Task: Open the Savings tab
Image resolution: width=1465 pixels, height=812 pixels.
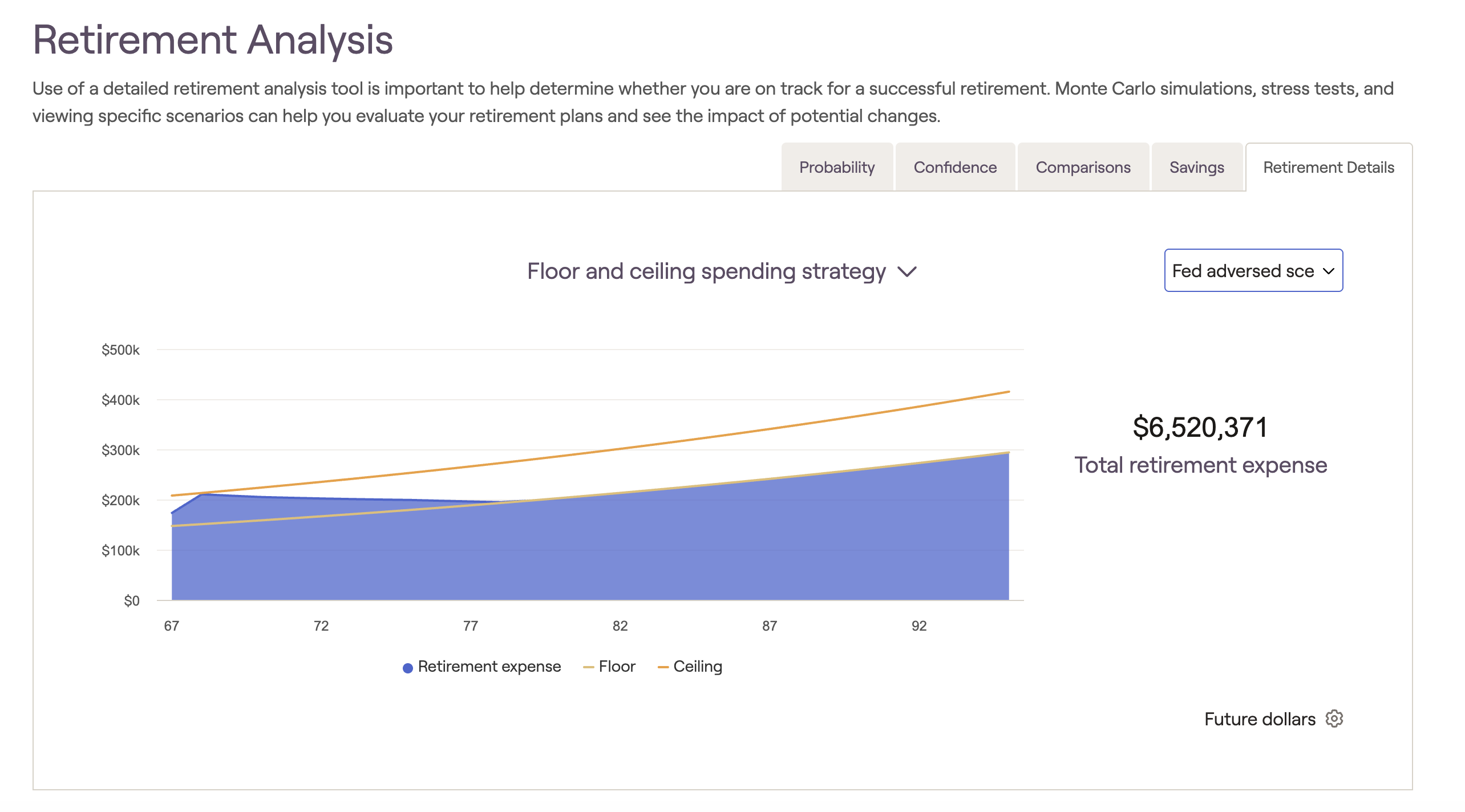Action: coord(1197,167)
